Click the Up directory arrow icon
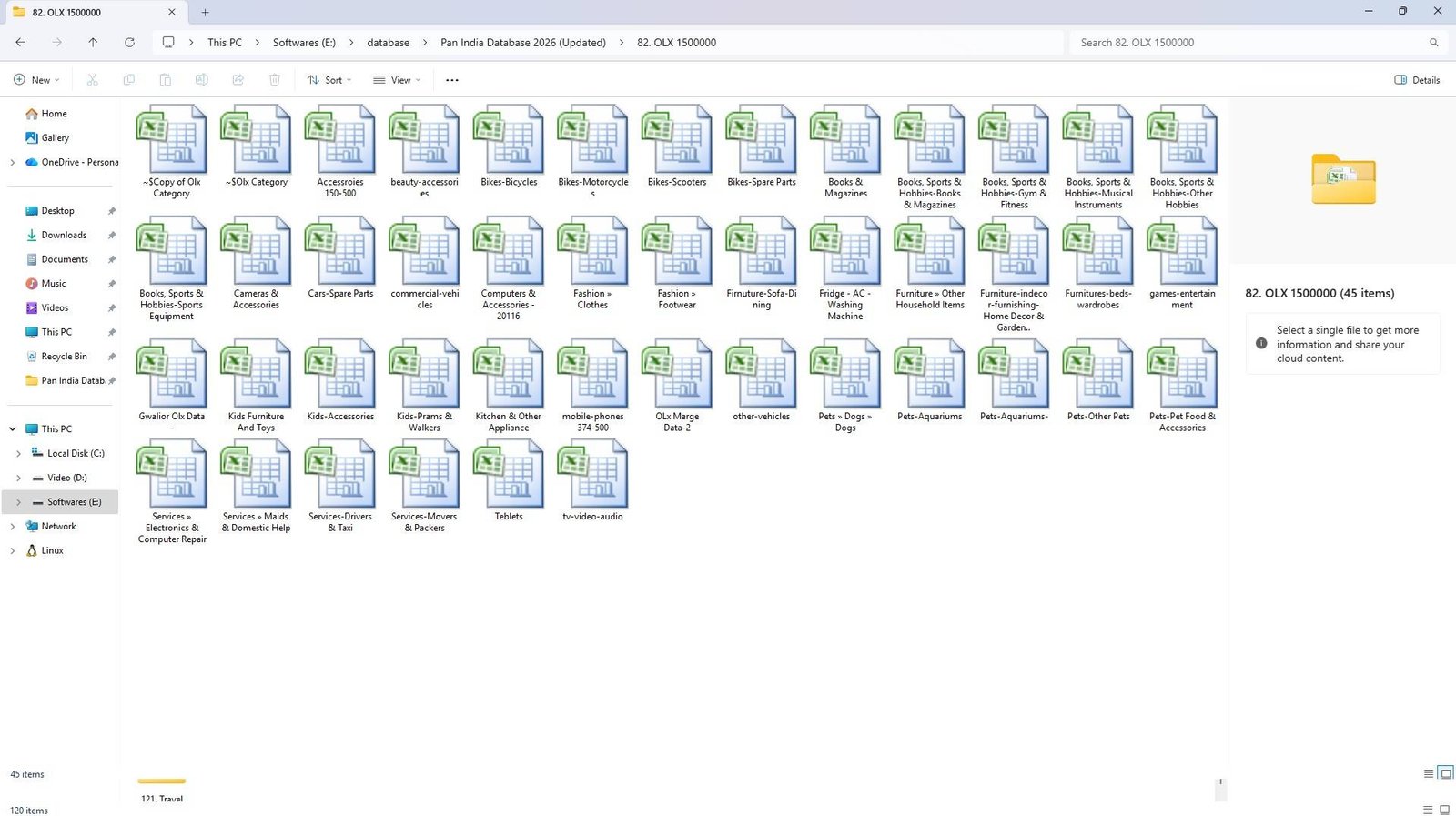This screenshot has width=1456, height=816. 93,43
